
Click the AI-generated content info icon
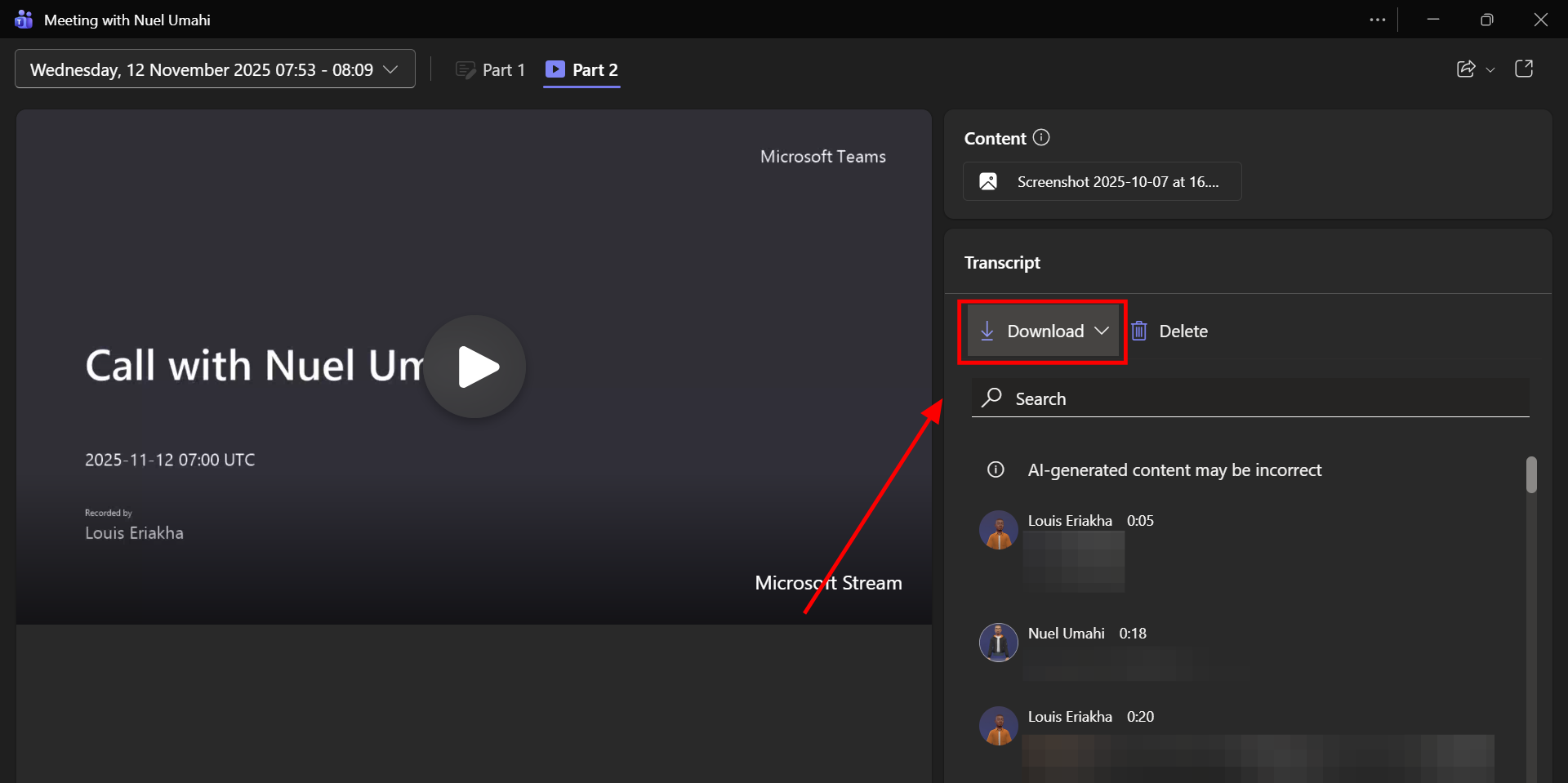pyautogui.click(x=996, y=469)
